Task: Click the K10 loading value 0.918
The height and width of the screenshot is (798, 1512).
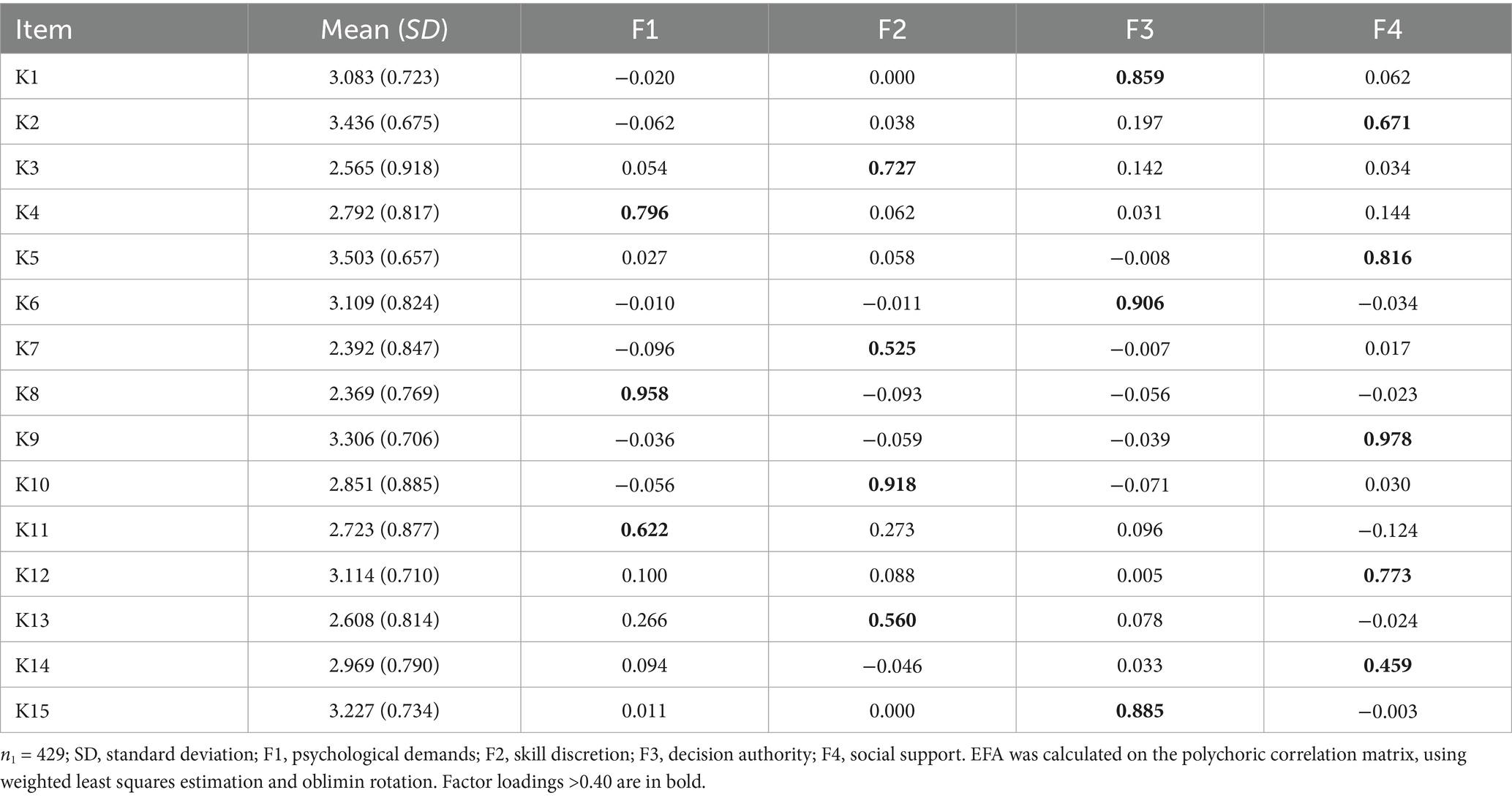Action: coord(892,485)
